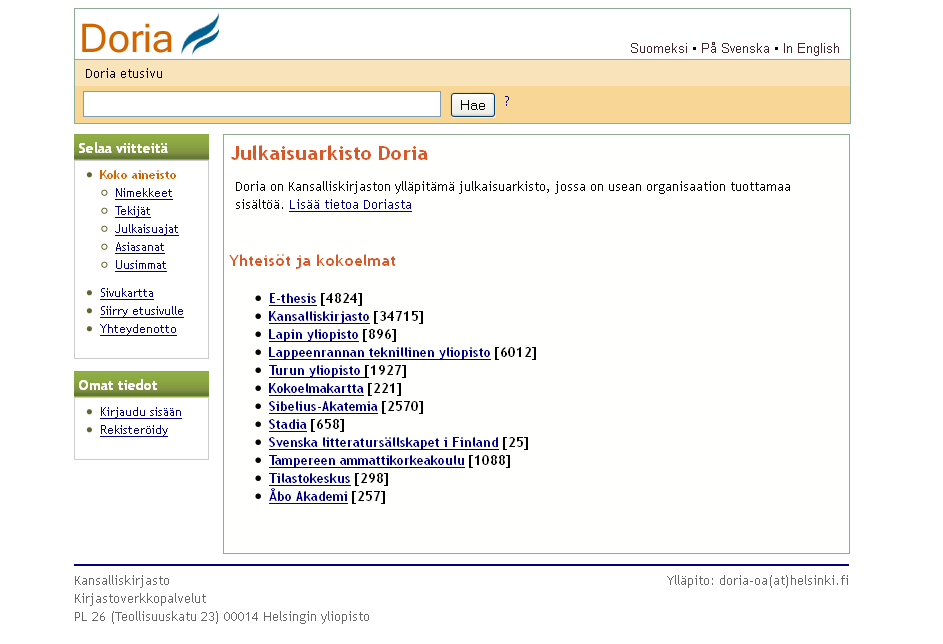Image resolution: width=943 pixels, height=644 pixels.
Task: Click the Koko aineisto heading
Action: point(138,175)
